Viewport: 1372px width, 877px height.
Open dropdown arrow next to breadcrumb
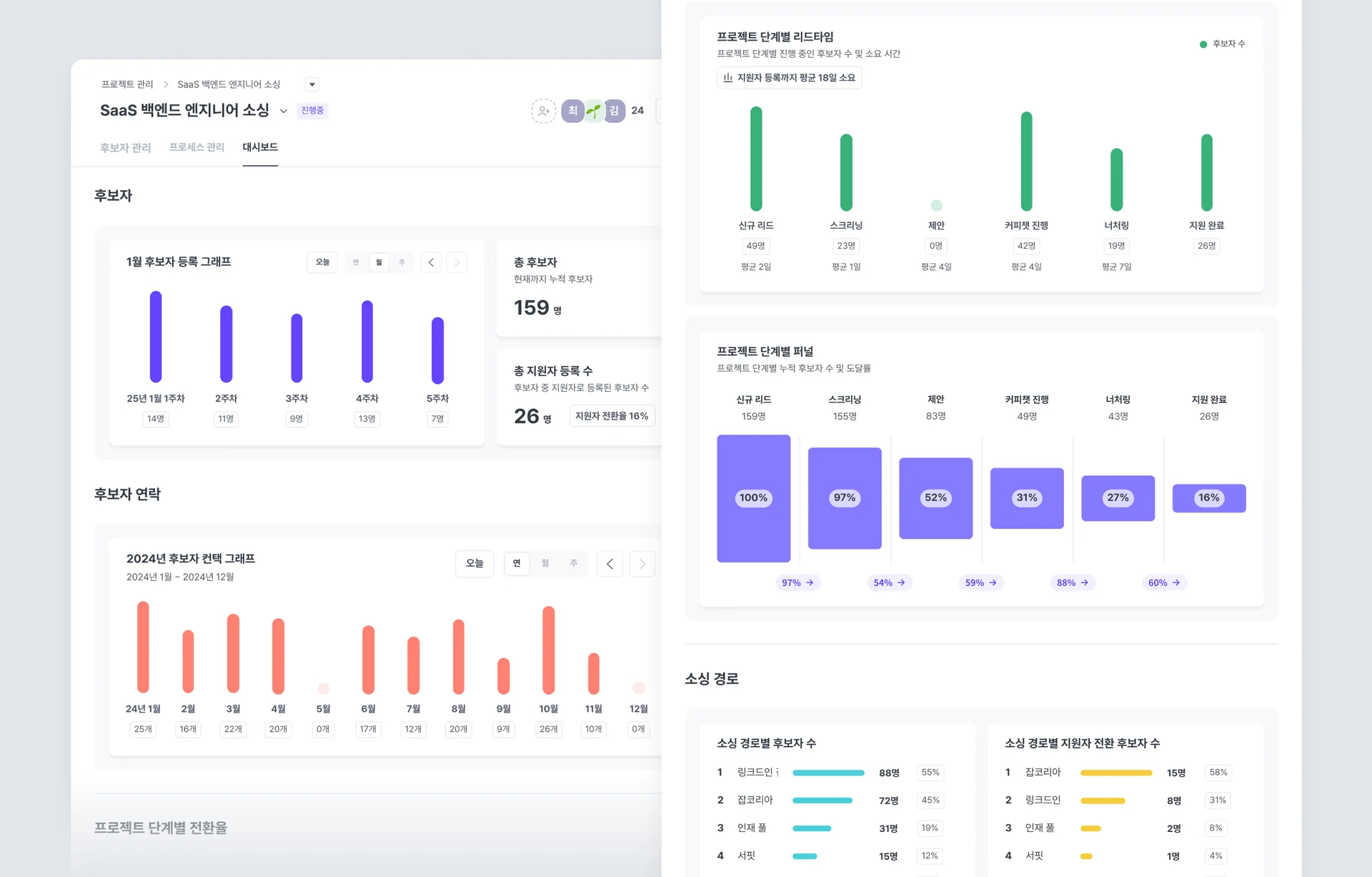pos(312,84)
